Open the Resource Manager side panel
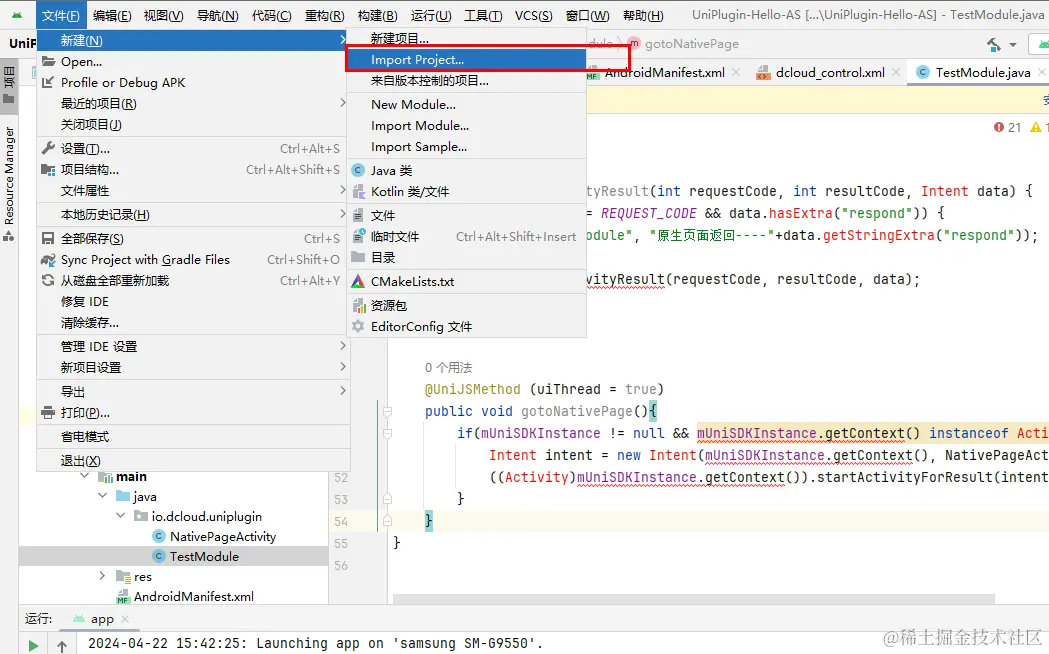 coord(9,183)
